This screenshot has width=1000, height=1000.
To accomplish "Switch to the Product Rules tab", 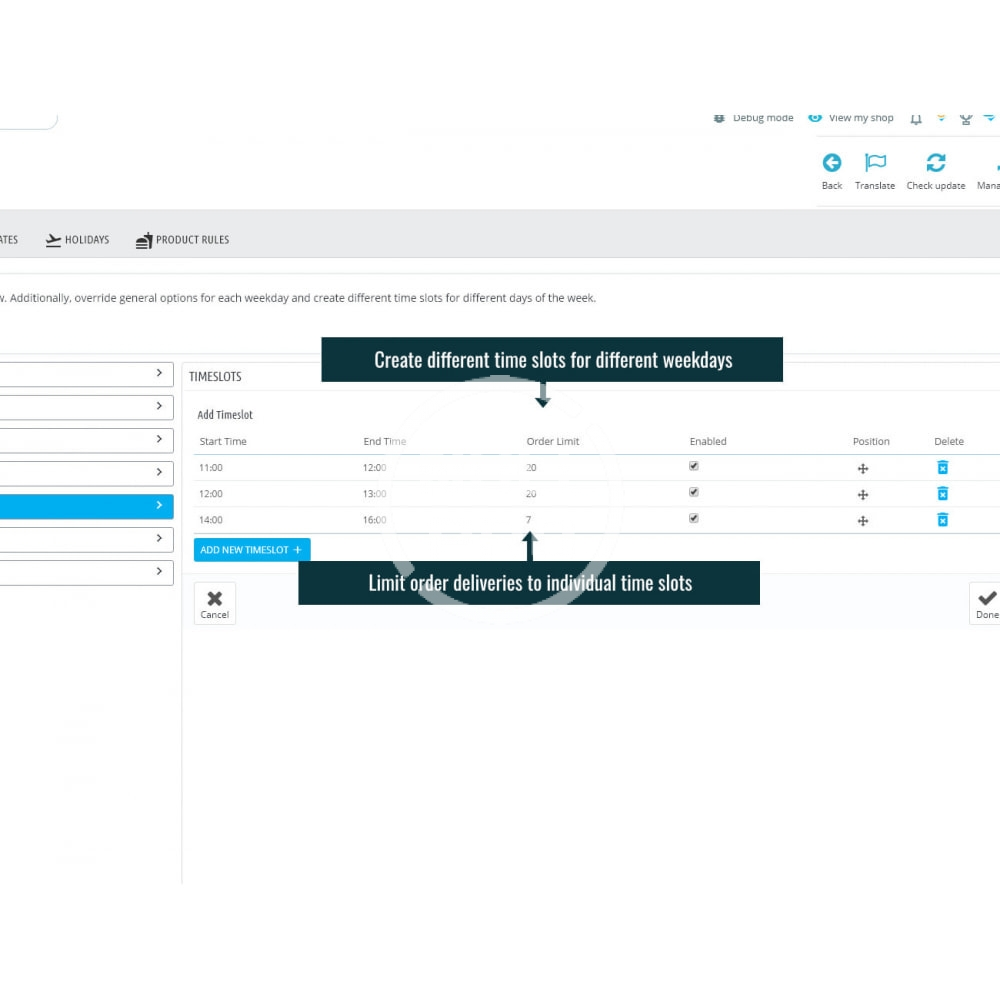I will tap(182, 240).
